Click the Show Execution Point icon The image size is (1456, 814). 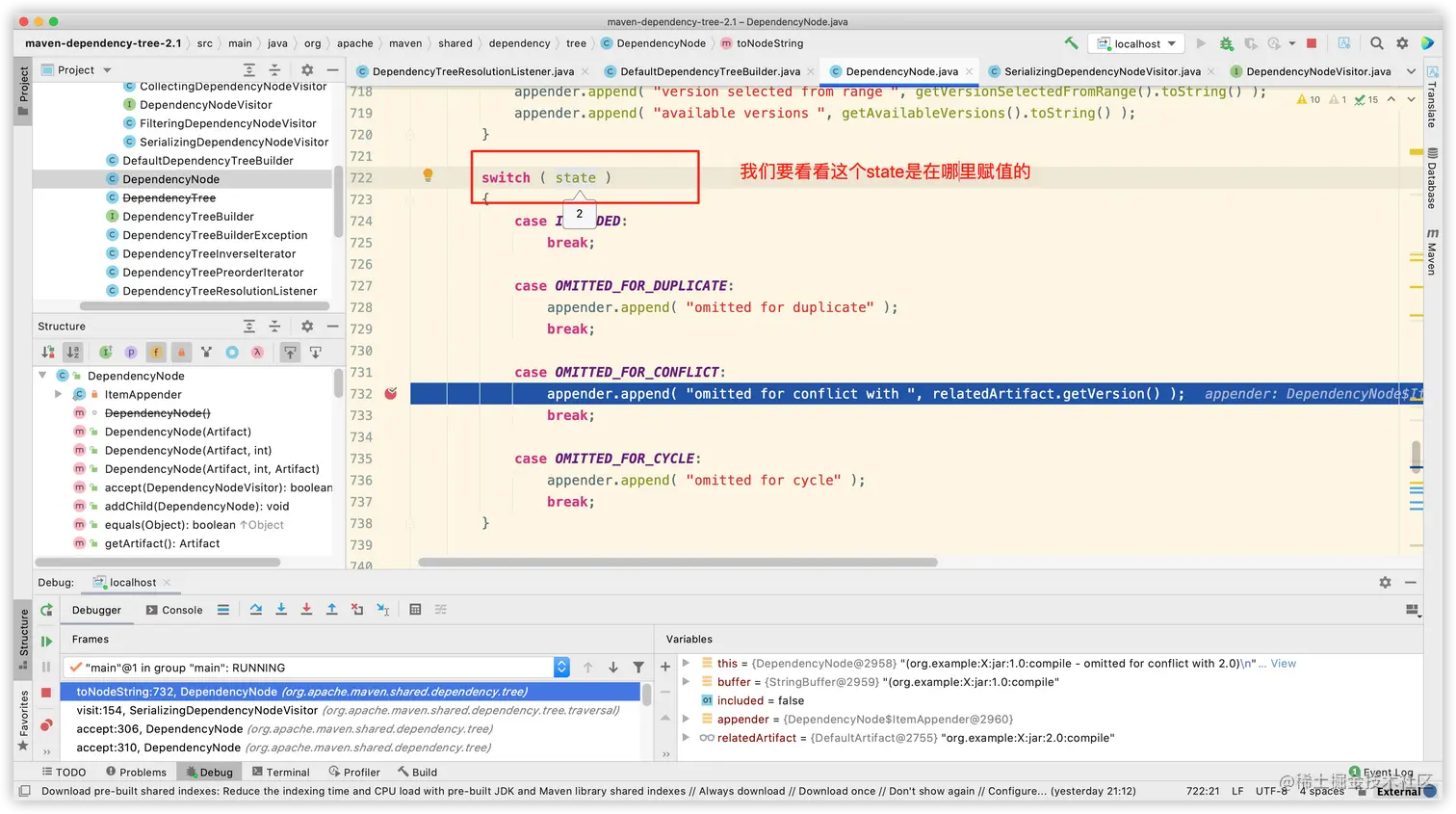[x=222, y=610]
